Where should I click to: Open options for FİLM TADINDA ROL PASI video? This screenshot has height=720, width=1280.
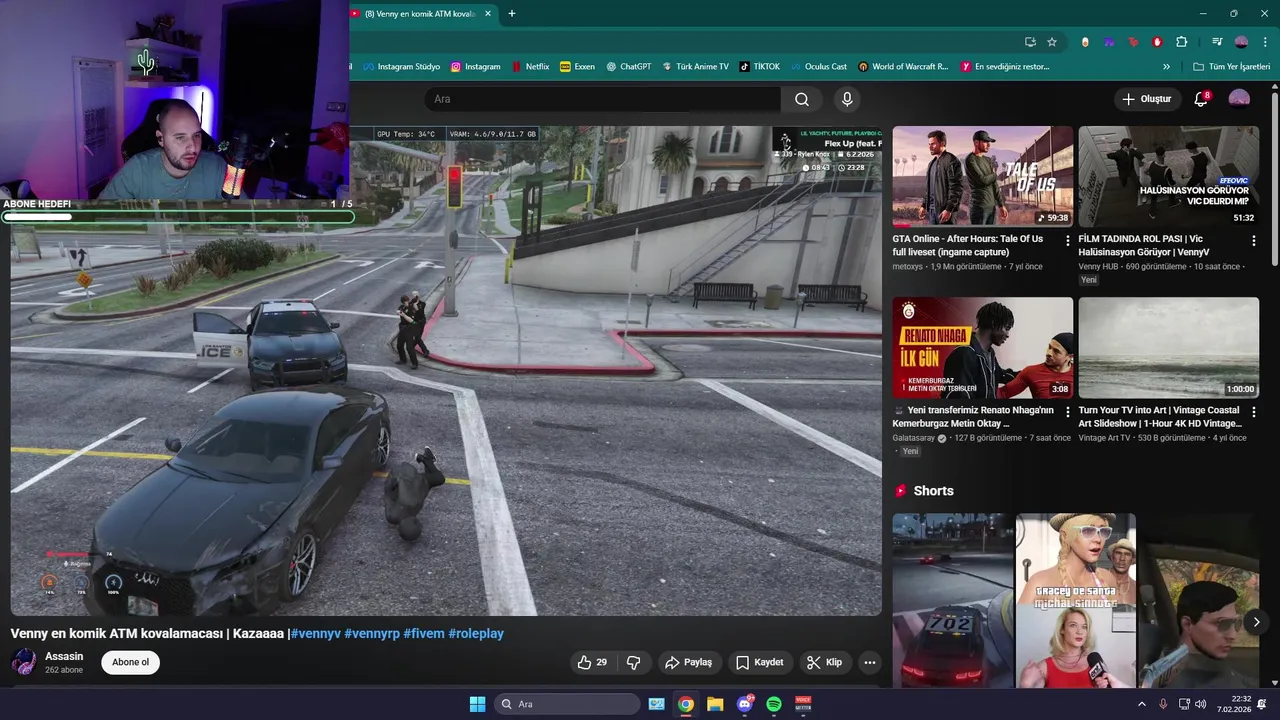[1254, 240]
